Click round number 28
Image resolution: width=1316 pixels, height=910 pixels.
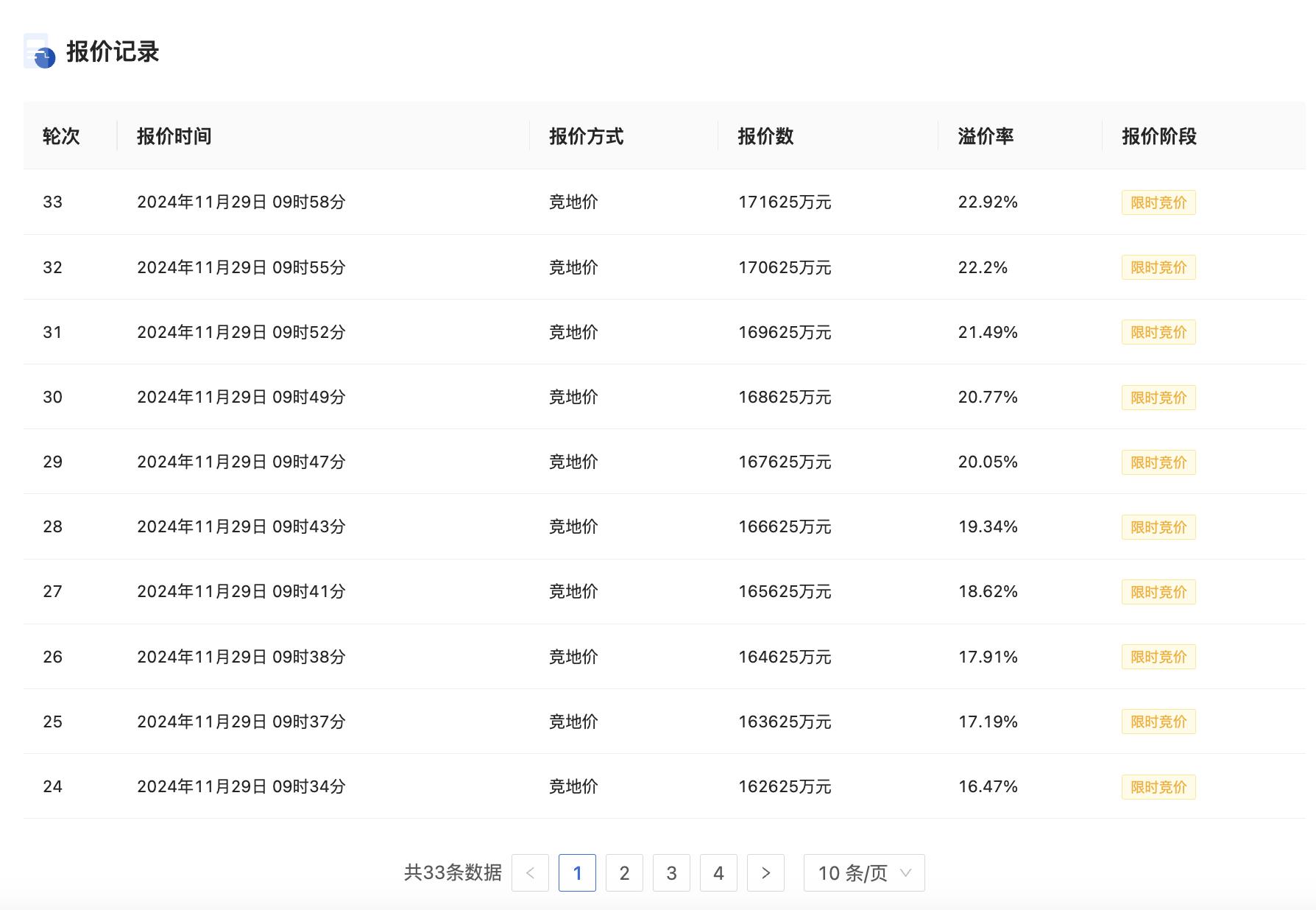52,526
